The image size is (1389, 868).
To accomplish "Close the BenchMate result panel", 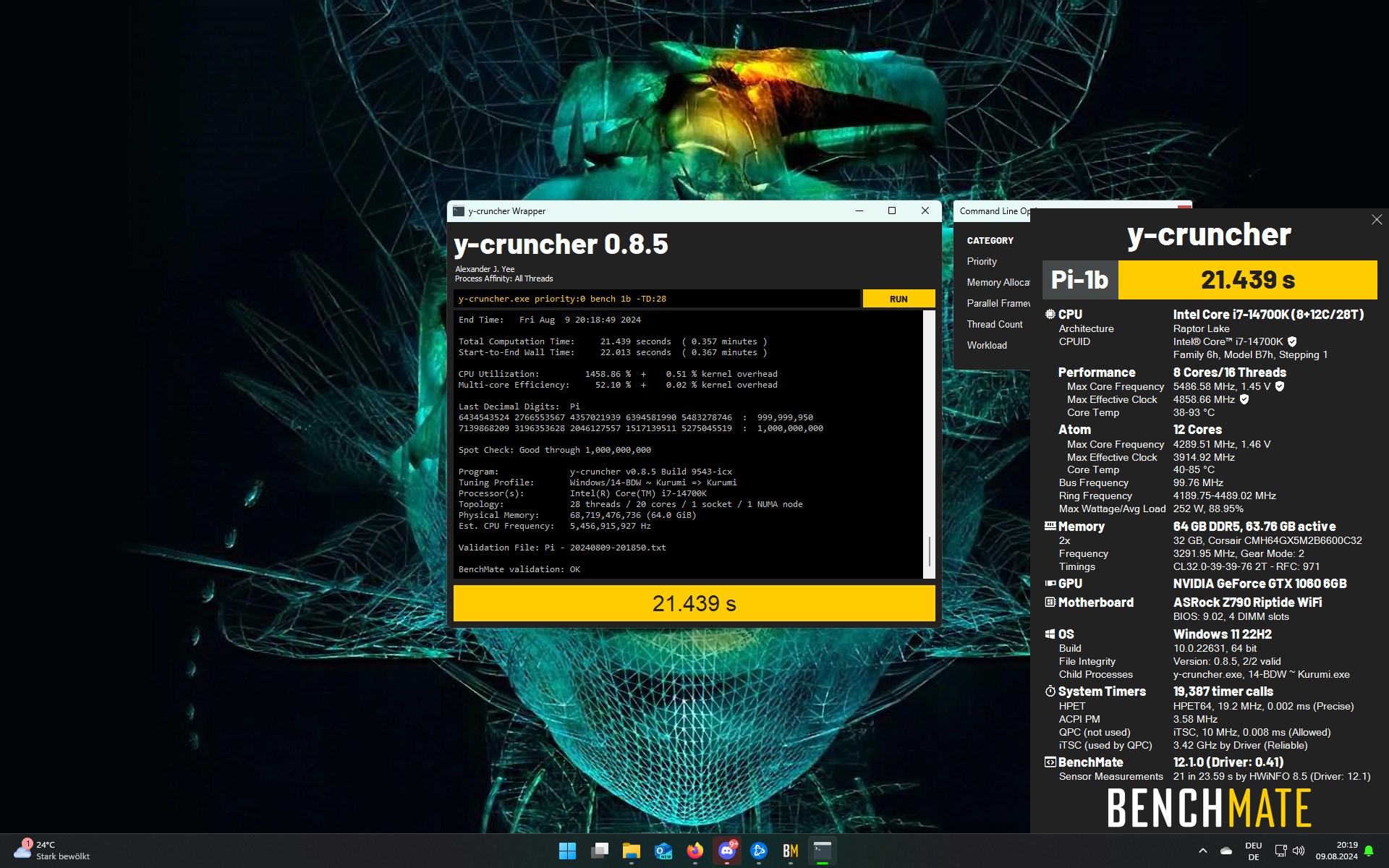I will 1377,220.
